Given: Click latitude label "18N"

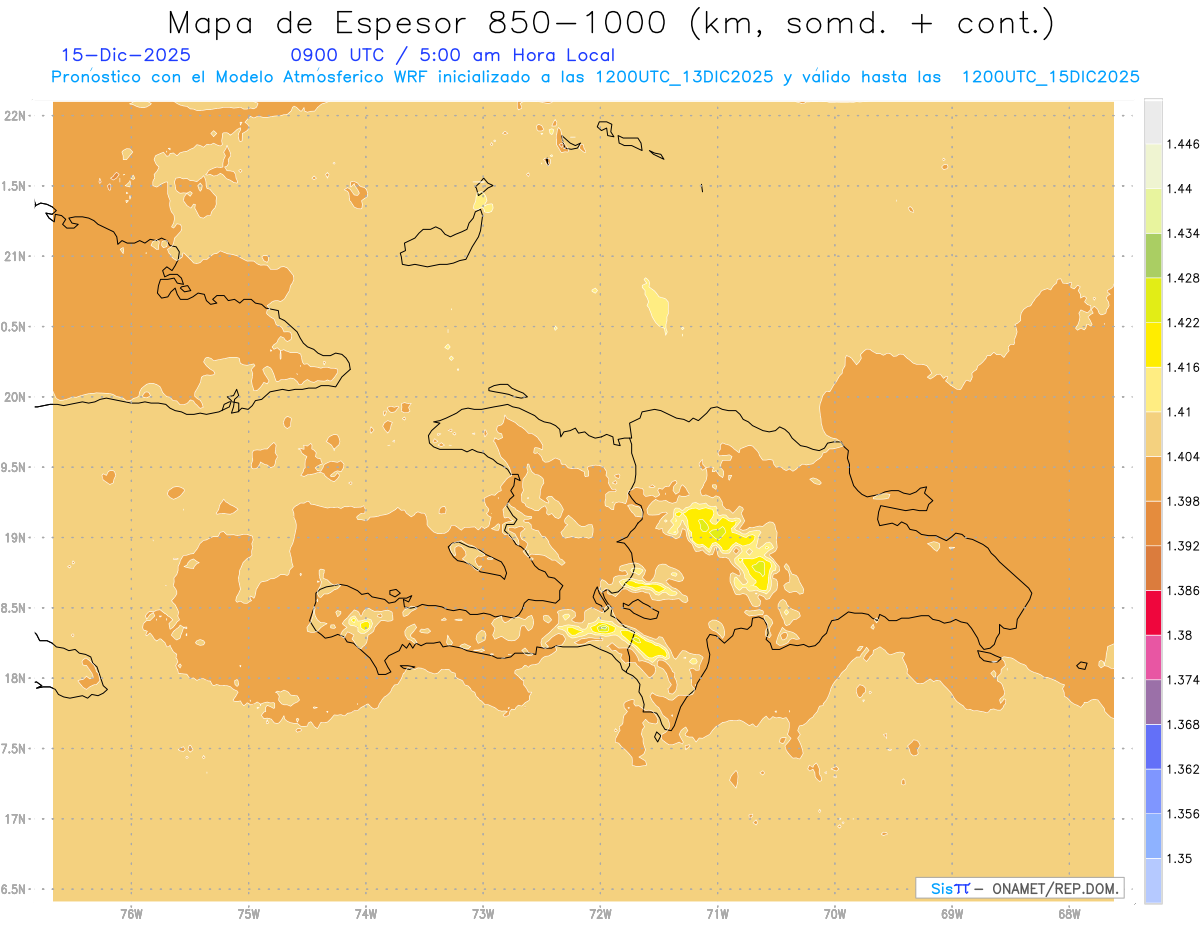Looking at the screenshot, I should 16,679.
